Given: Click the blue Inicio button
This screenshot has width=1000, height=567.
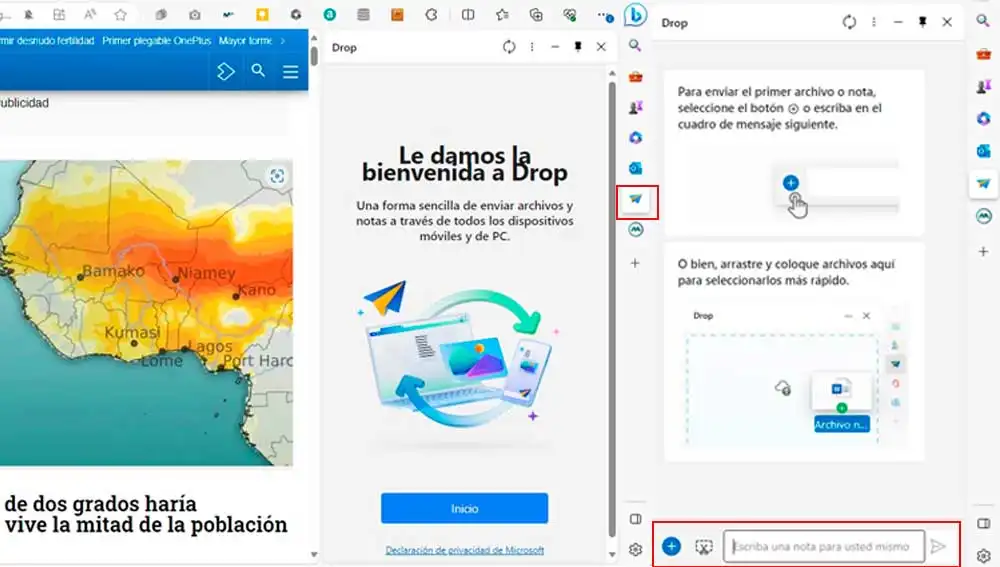Looking at the screenshot, I should pyautogui.click(x=464, y=508).
